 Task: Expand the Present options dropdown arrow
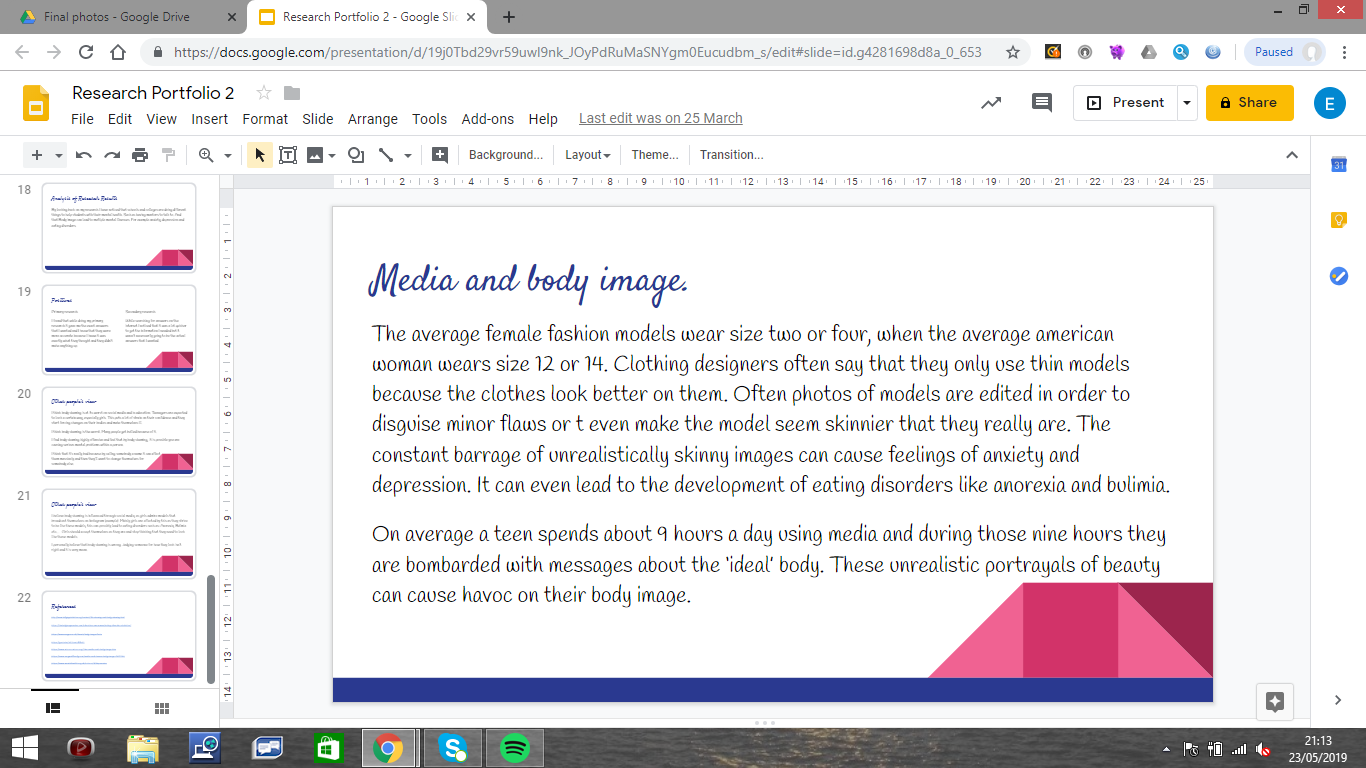tap(1186, 102)
